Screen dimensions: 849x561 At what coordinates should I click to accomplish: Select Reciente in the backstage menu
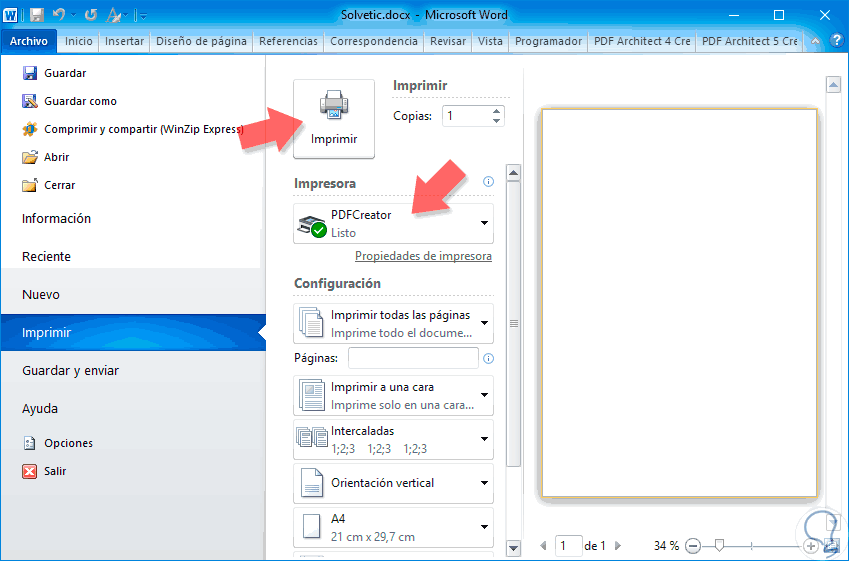(x=46, y=257)
